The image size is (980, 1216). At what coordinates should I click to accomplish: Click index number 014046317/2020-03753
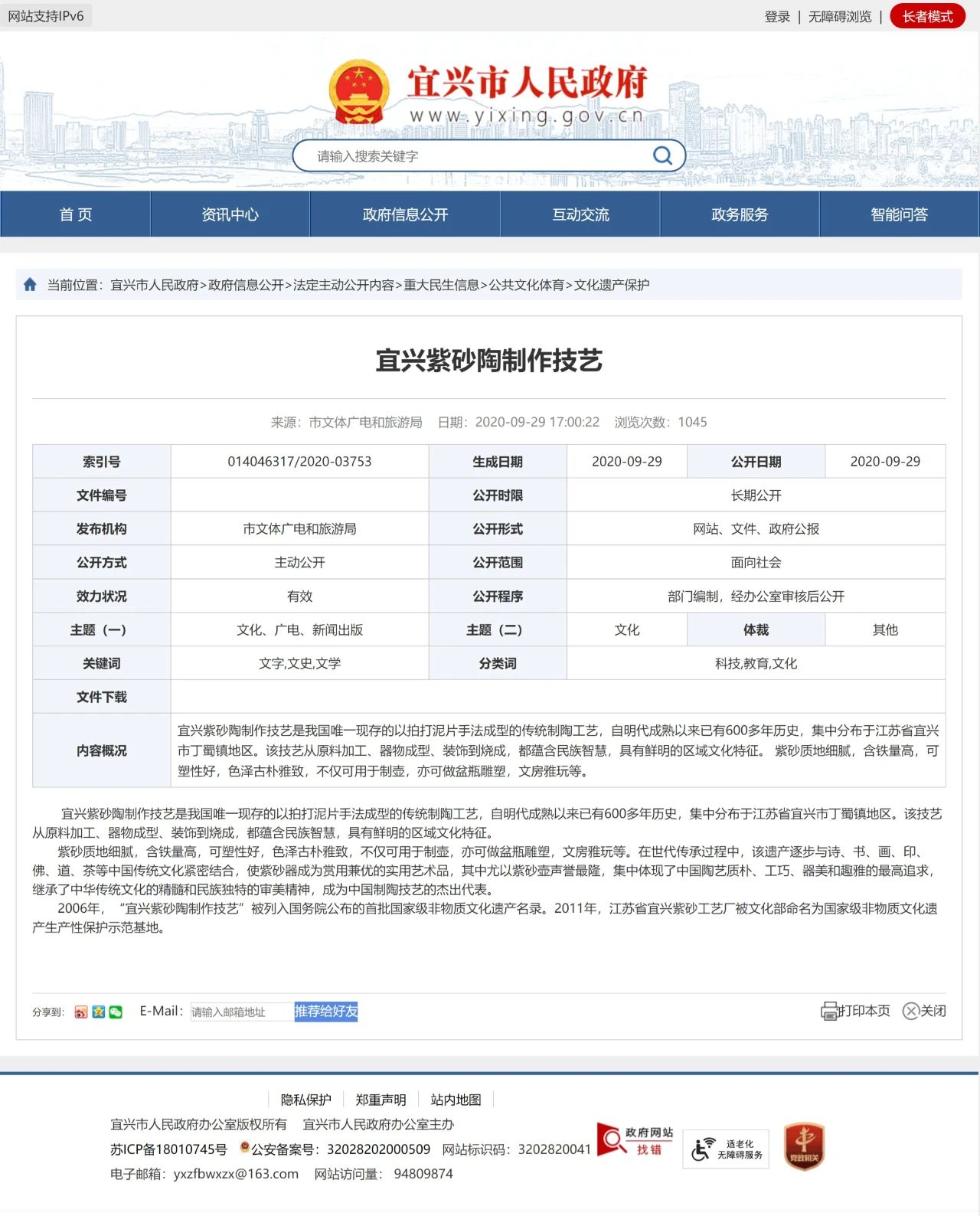[x=299, y=462]
